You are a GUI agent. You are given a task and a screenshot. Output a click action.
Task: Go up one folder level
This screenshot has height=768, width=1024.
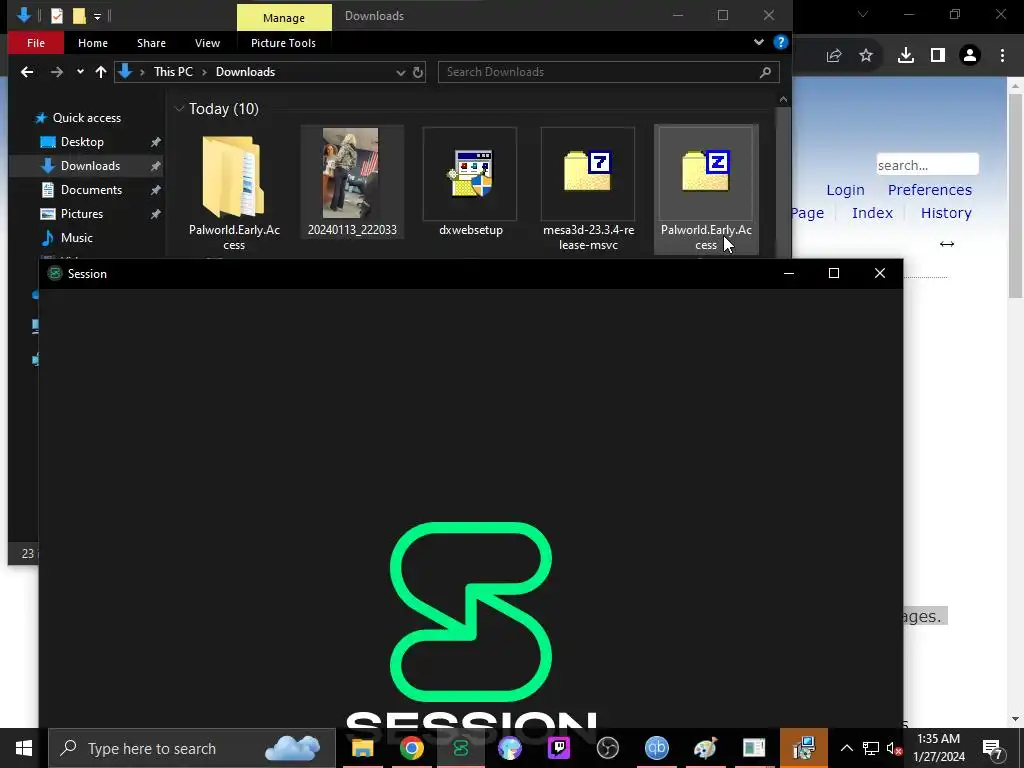click(101, 72)
